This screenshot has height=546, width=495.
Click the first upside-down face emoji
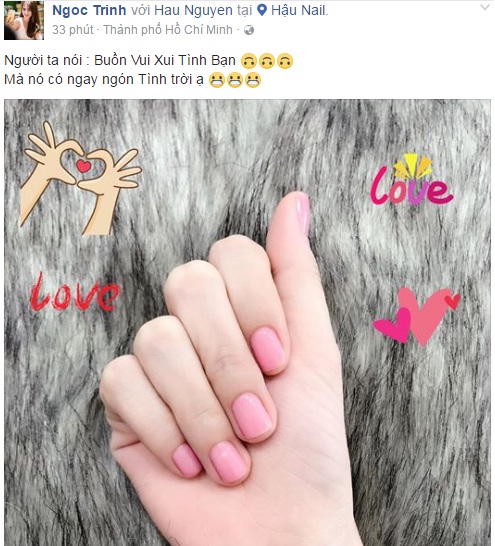pos(249,61)
